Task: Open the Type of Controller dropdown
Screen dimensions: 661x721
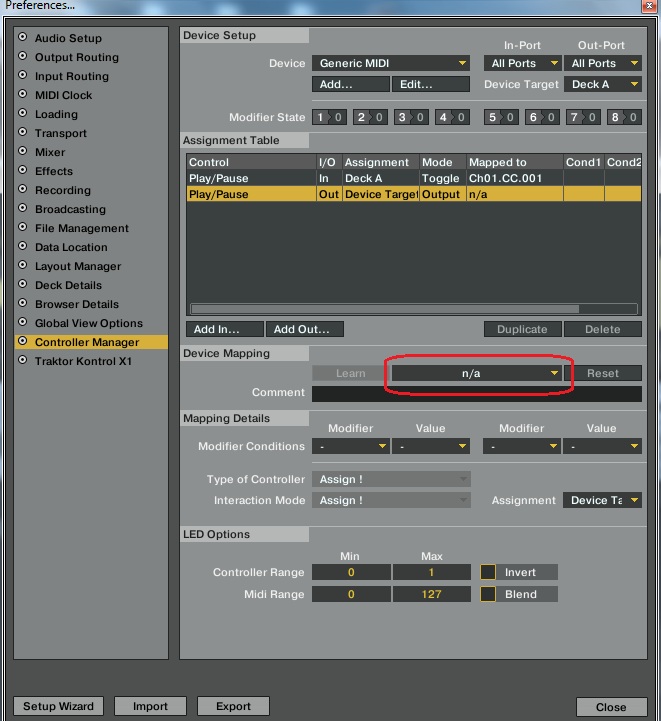Action: pos(391,479)
